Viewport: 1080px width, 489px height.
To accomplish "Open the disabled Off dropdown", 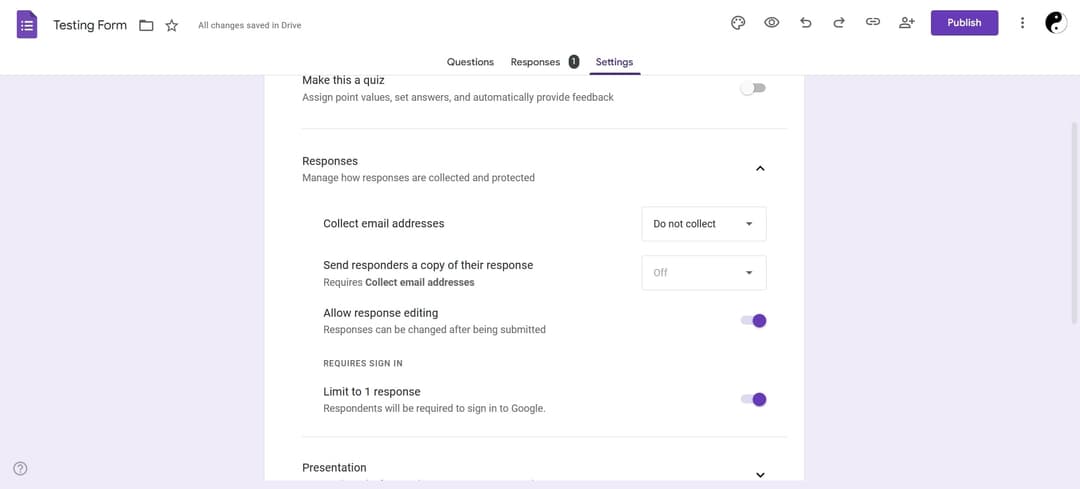I will (x=704, y=273).
